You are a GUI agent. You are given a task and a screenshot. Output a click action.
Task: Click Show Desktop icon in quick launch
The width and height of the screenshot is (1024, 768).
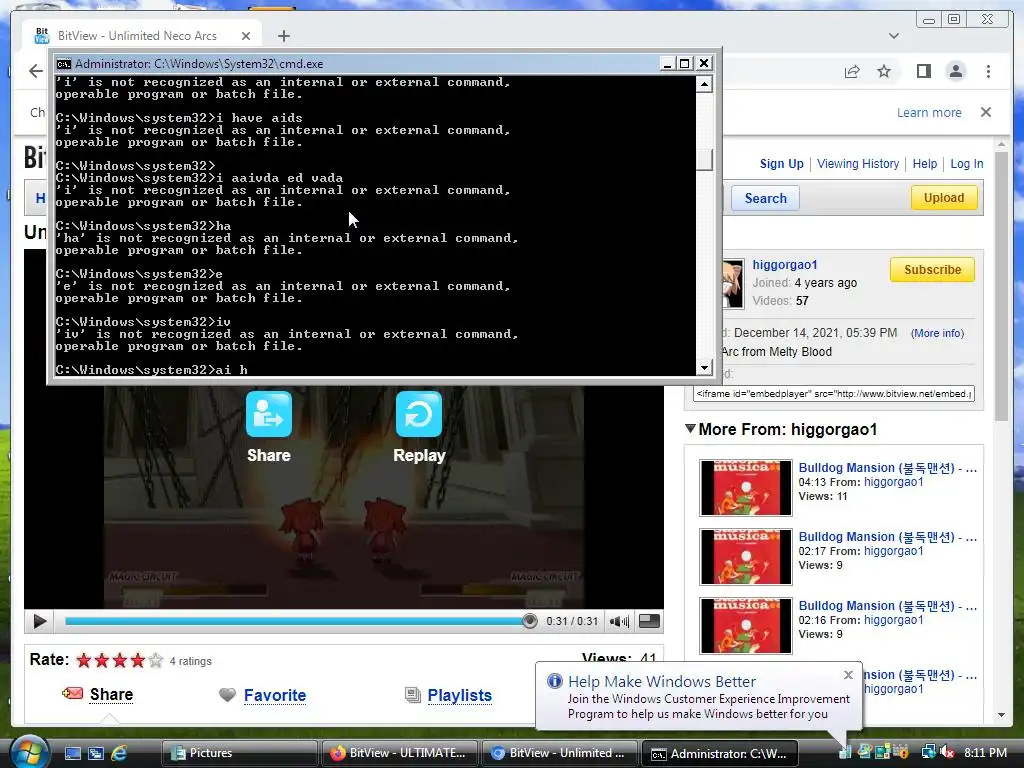(x=72, y=753)
